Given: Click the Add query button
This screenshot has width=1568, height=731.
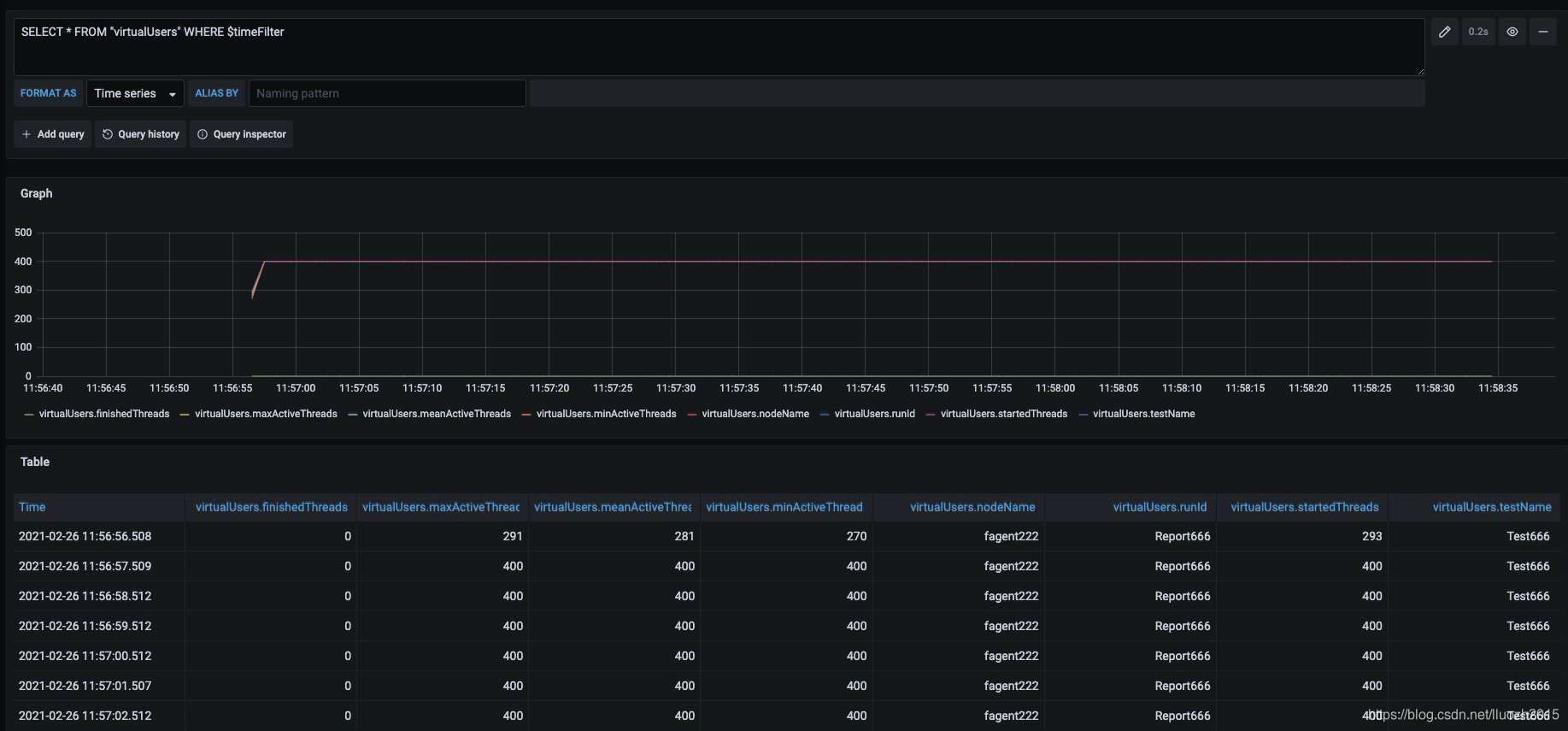Looking at the screenshot, I should coord(53,134).
